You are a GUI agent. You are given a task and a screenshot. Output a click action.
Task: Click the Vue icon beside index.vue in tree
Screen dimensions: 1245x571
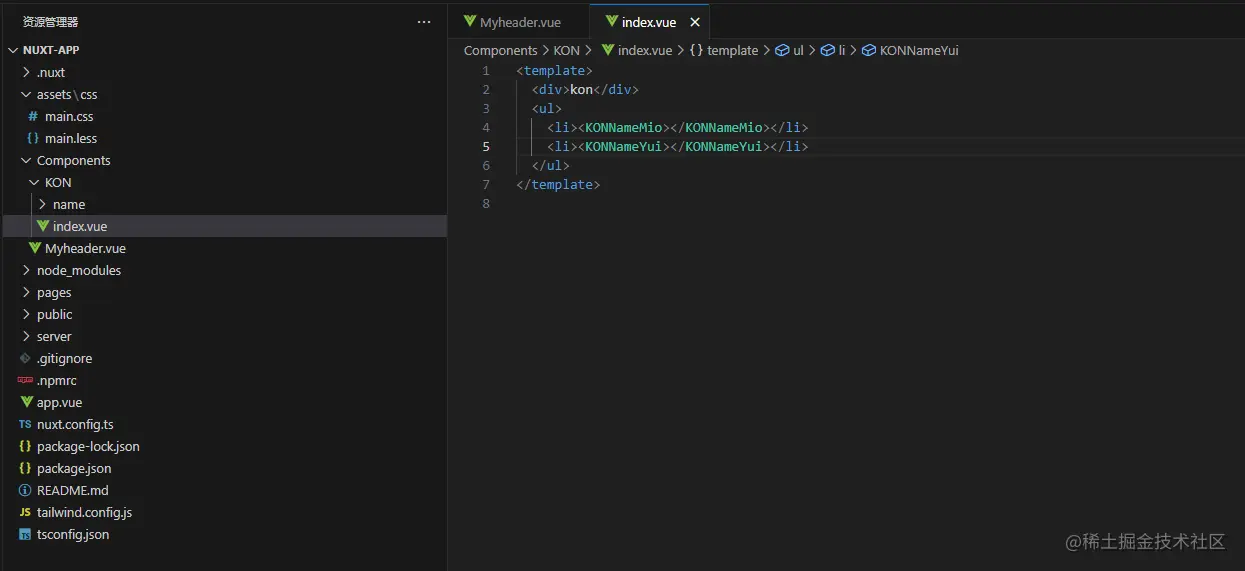[x=43, y=226]
